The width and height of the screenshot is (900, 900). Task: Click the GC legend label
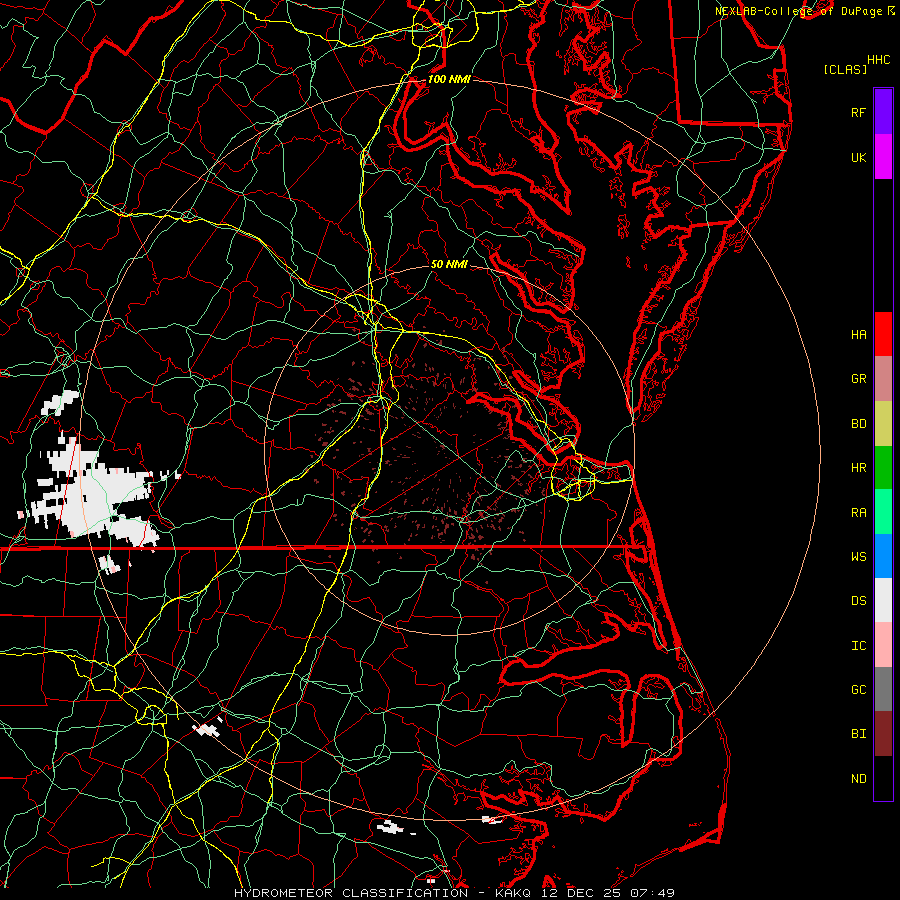pos(859,690)
